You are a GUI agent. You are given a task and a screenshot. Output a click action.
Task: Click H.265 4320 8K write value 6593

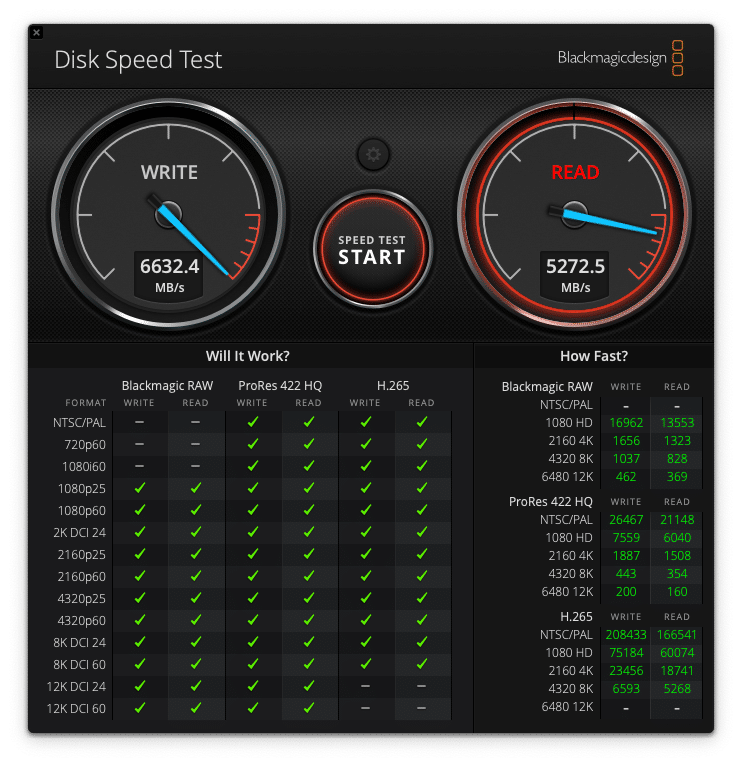coord(626,689)
